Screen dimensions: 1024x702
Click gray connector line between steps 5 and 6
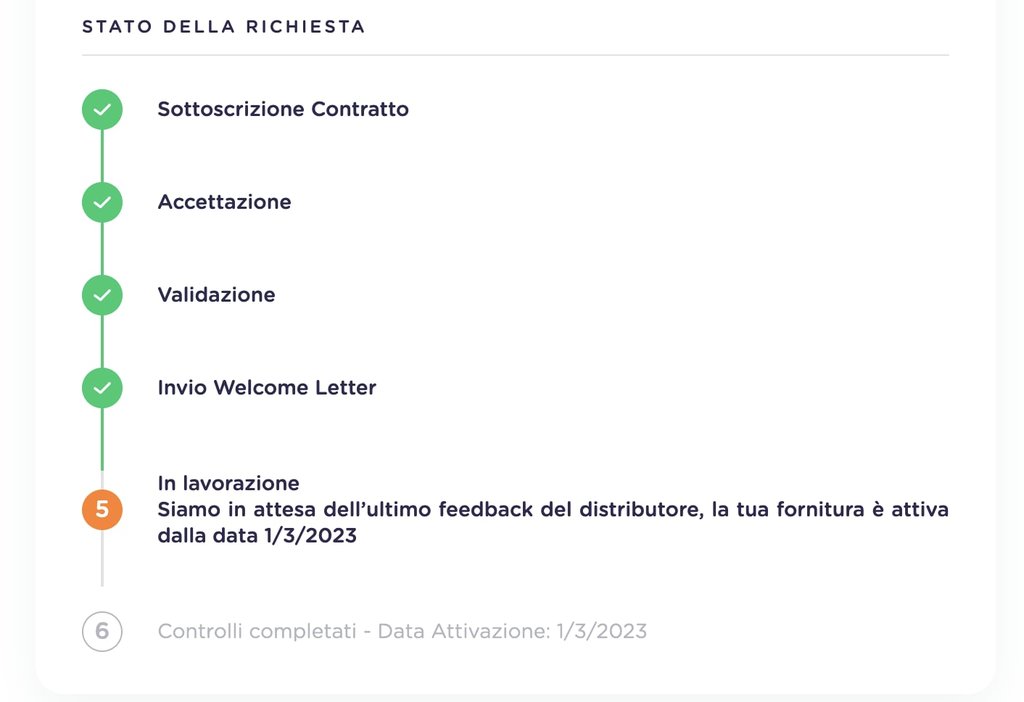(102, 560)
